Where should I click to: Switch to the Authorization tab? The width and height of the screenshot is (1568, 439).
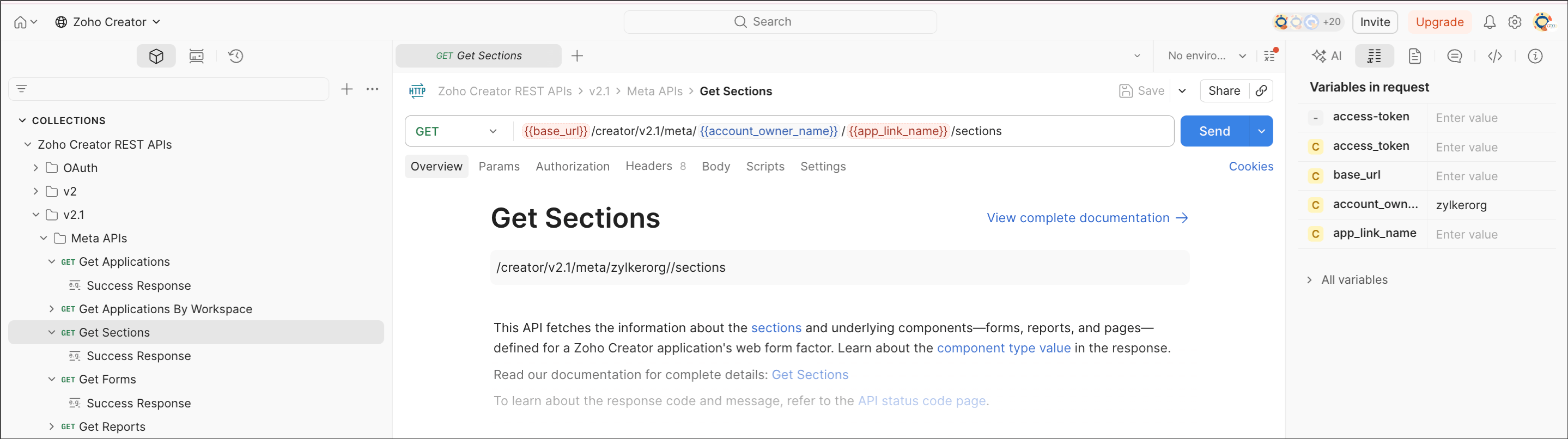pos(572,166)
